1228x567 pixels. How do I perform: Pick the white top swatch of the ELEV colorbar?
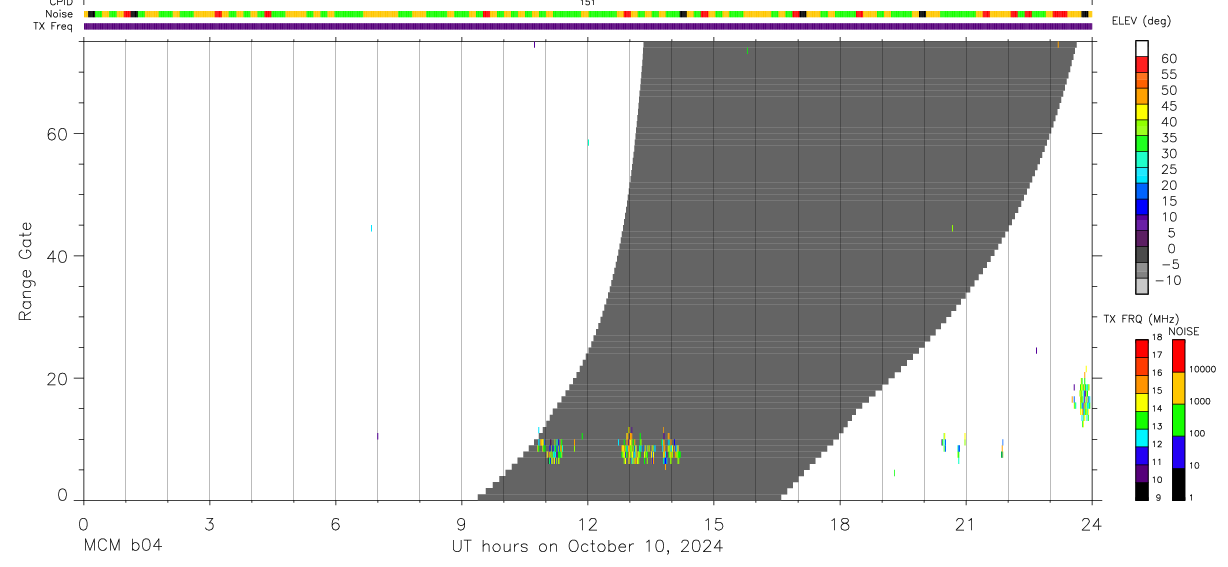point(1141,48)
